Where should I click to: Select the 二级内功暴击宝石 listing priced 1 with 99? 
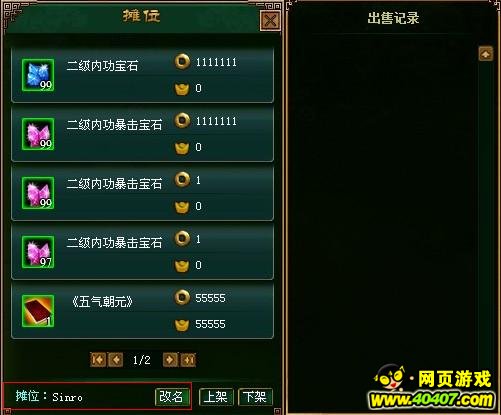[x=142, y=193]
